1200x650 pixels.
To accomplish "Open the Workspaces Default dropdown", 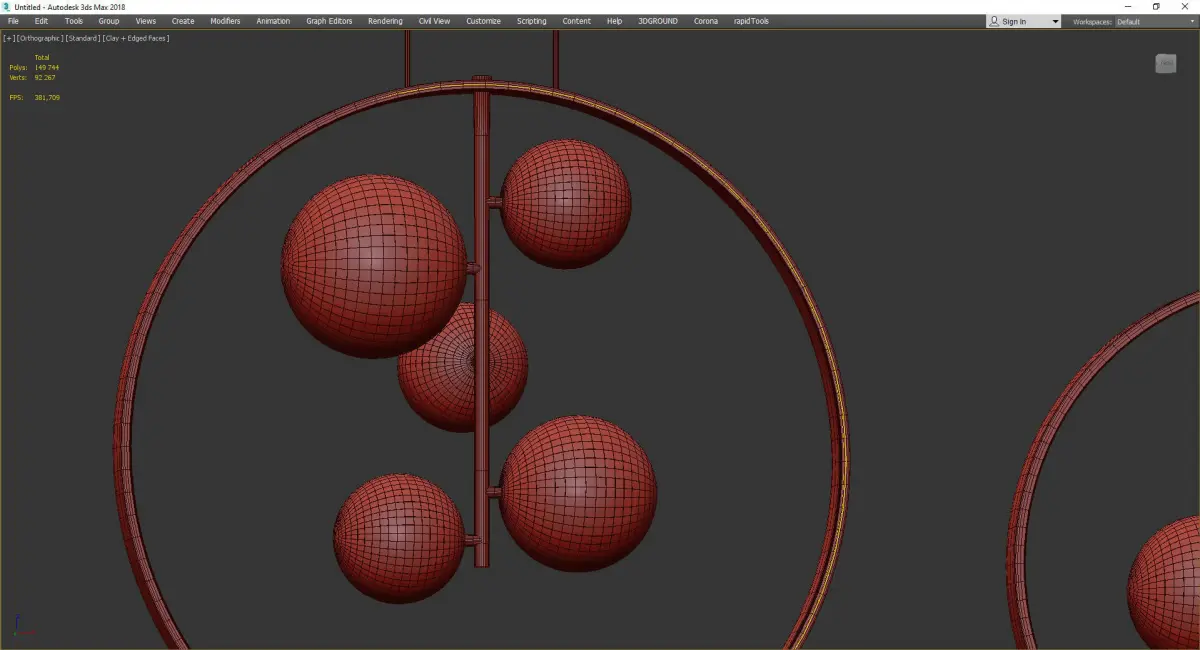I will click(1154, 21).
